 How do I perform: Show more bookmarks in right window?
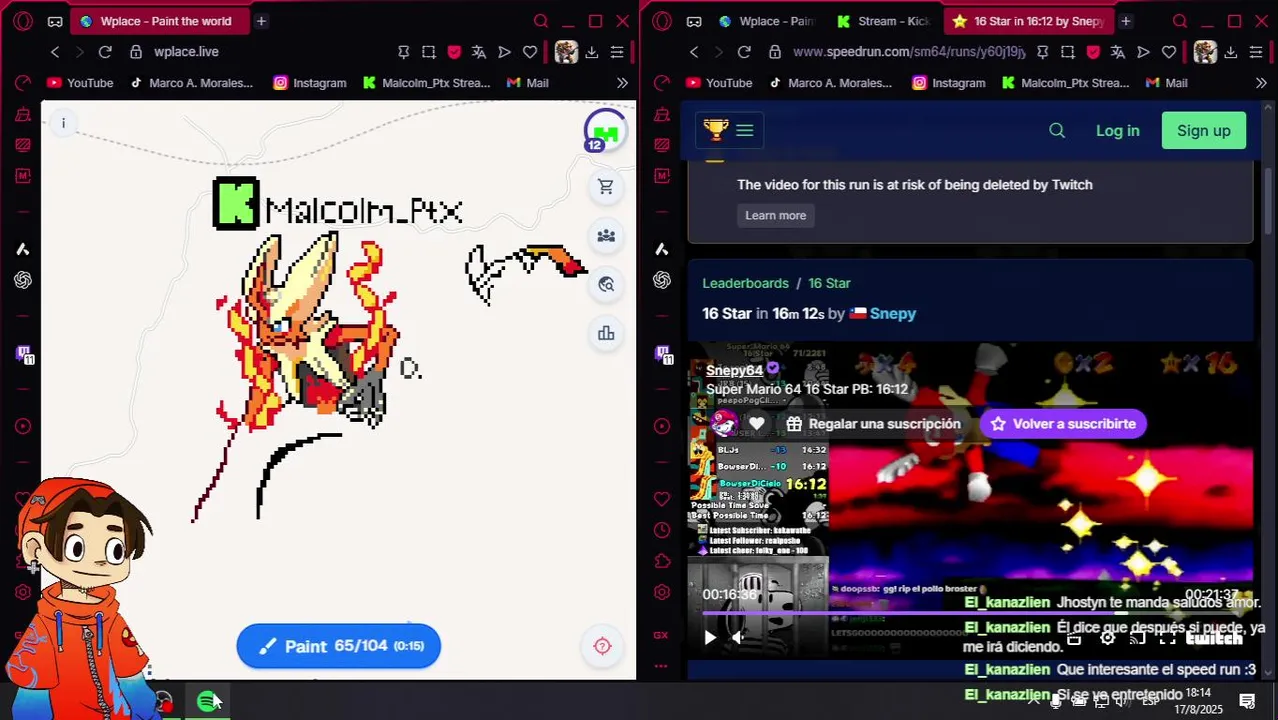click(1261, 83)
